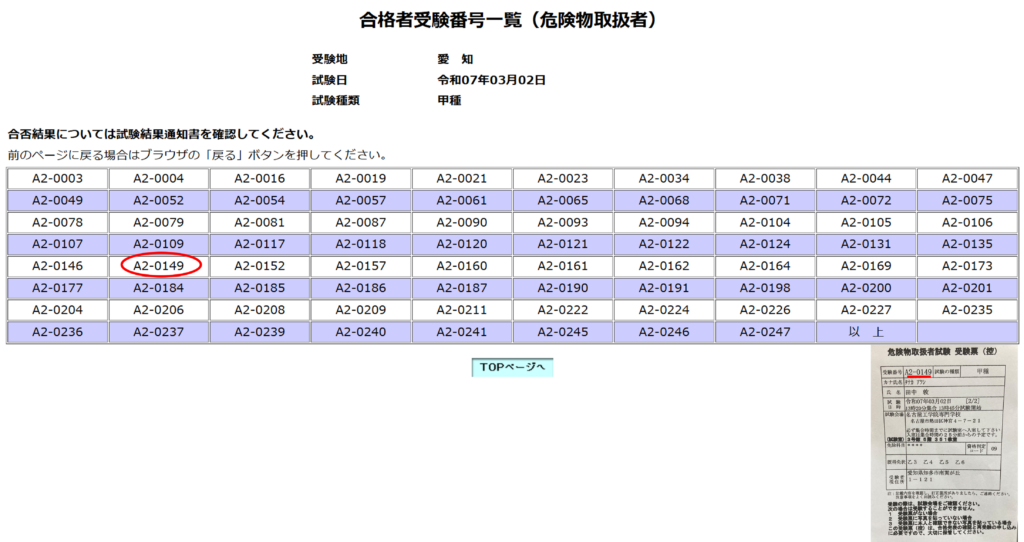Select exam number A2-0093

point(563,222)
